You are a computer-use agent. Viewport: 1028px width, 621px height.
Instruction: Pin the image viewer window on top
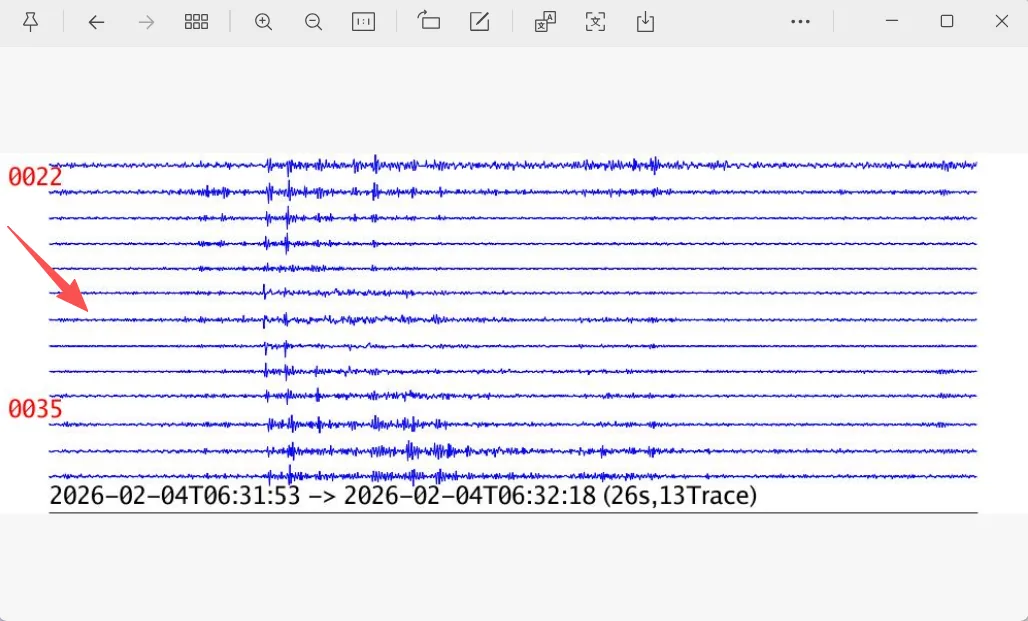pos(30,22)
